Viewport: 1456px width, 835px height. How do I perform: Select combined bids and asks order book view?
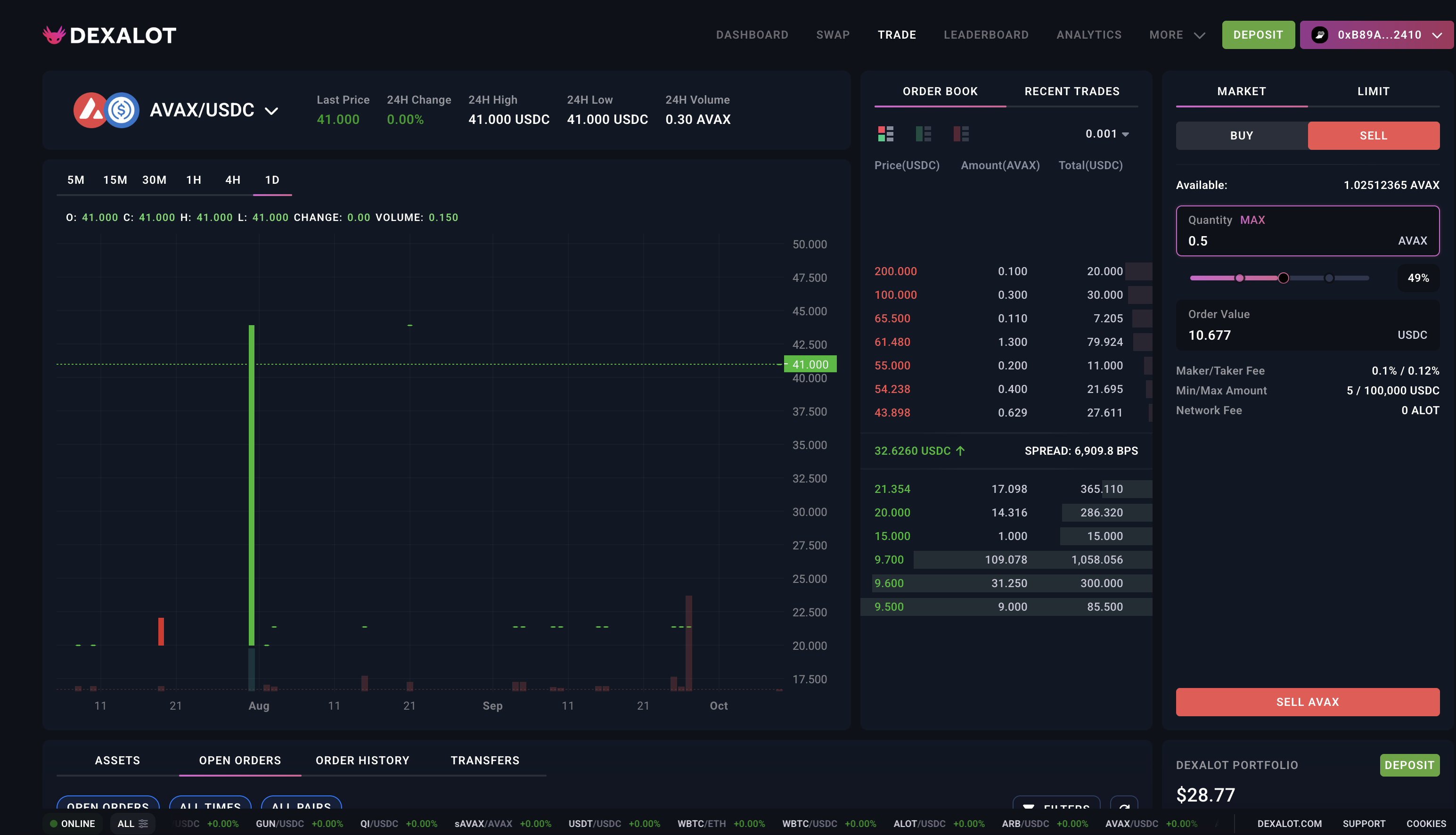pyautogui.click(x=885, y=134)
